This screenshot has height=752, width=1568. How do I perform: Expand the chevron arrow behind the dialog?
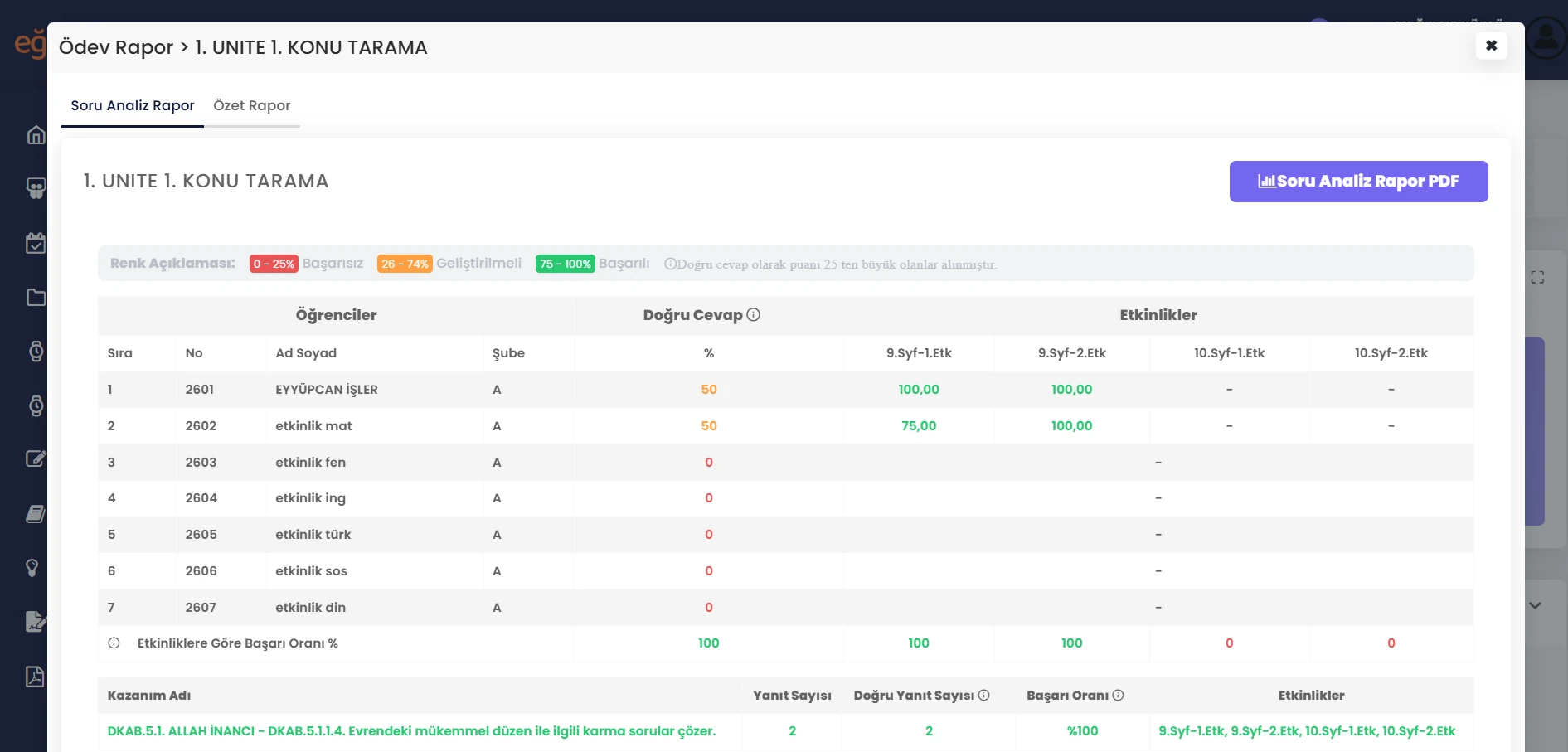coord(1535,605)
